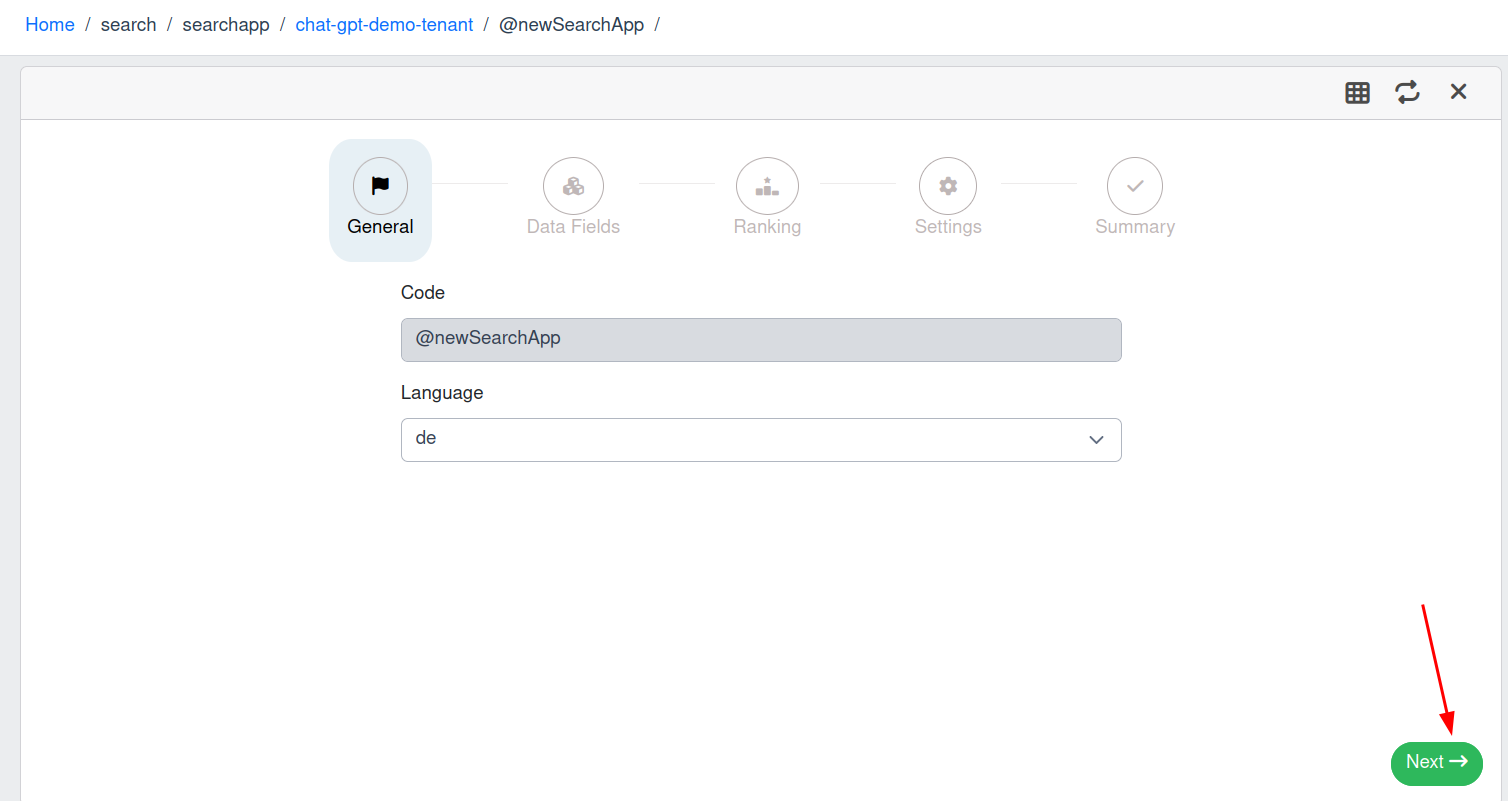This screenshot has width=1508, height=801.
Task: Click the Code input field
Action: 761,340
